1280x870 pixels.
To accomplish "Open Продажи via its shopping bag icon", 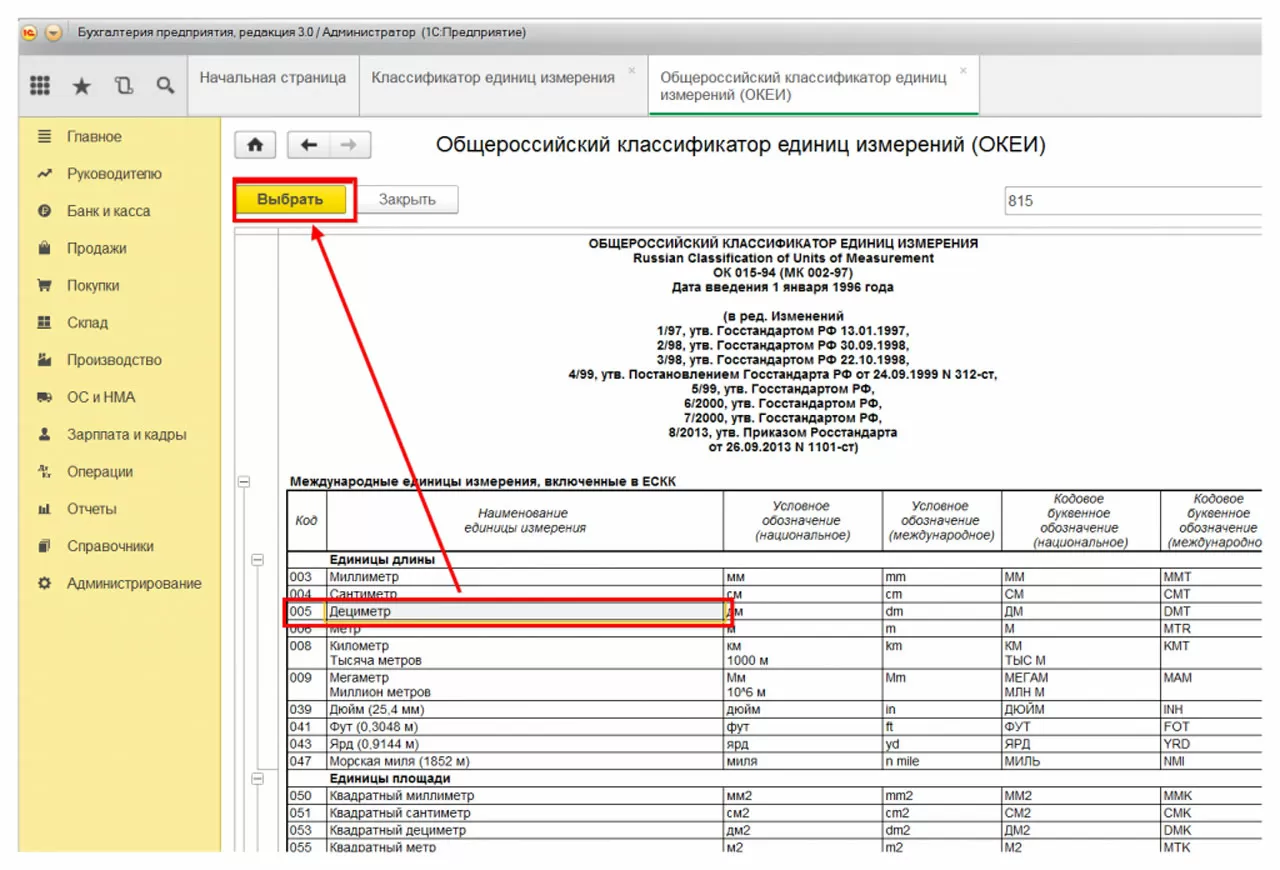I will tap(44, 248).
